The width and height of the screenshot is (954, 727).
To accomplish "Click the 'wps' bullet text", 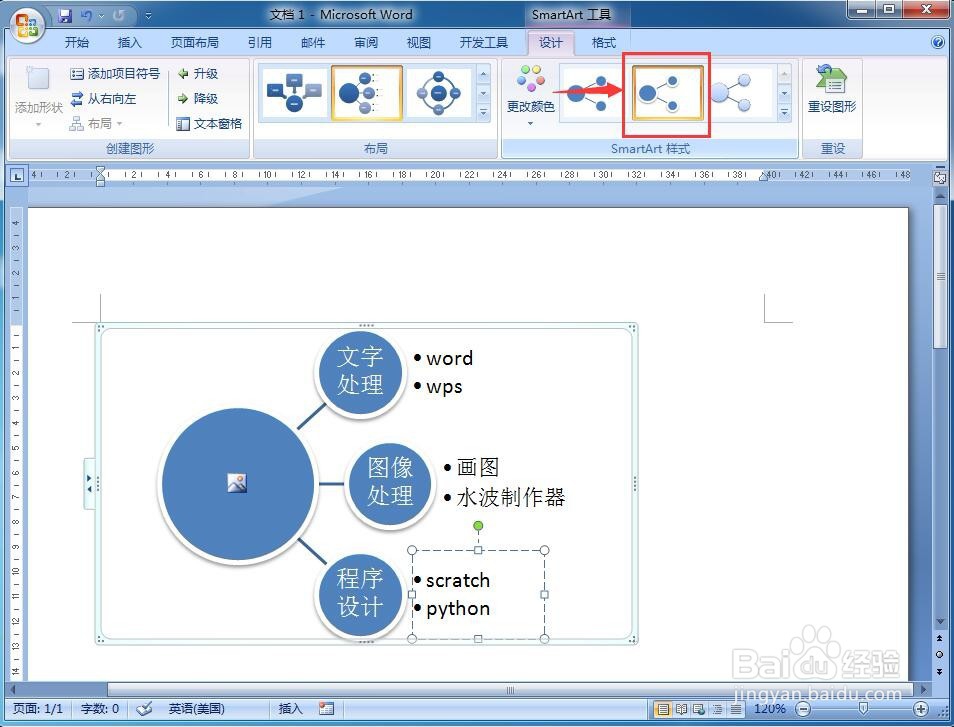I will pos(444,387).
